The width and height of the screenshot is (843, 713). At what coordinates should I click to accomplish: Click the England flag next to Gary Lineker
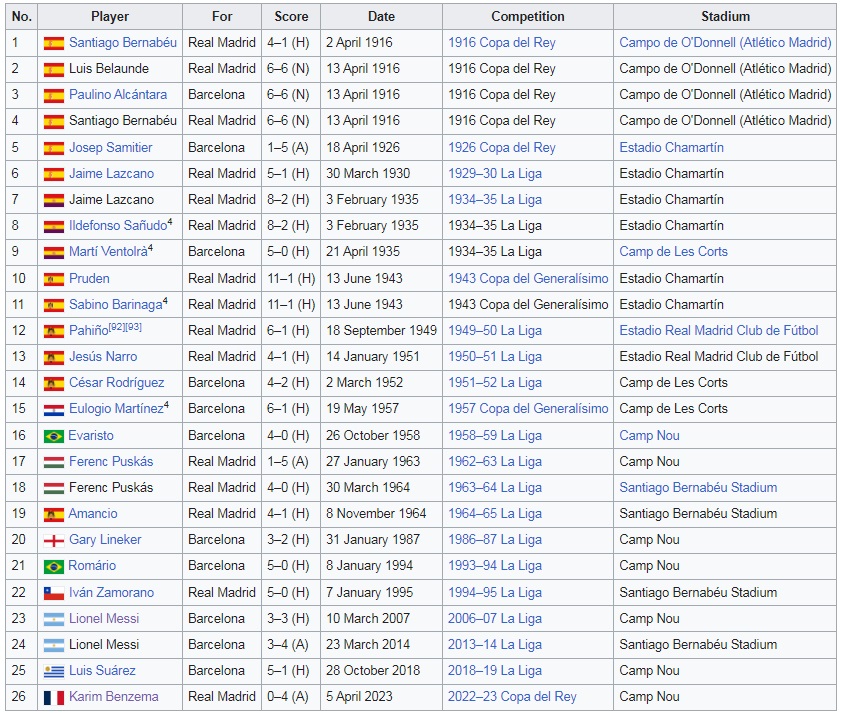click(54, 540)
